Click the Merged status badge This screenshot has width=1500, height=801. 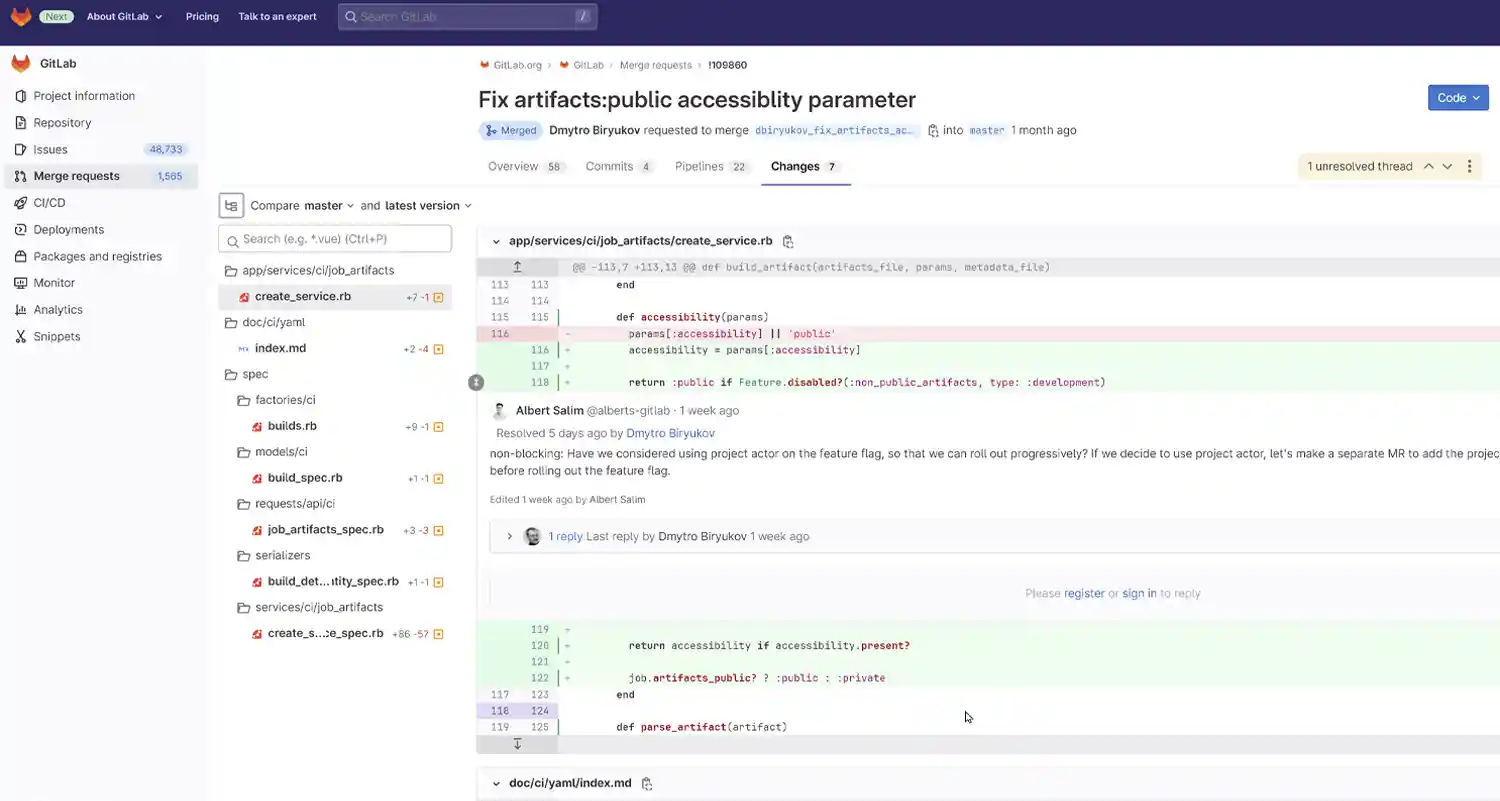[510, 130]
